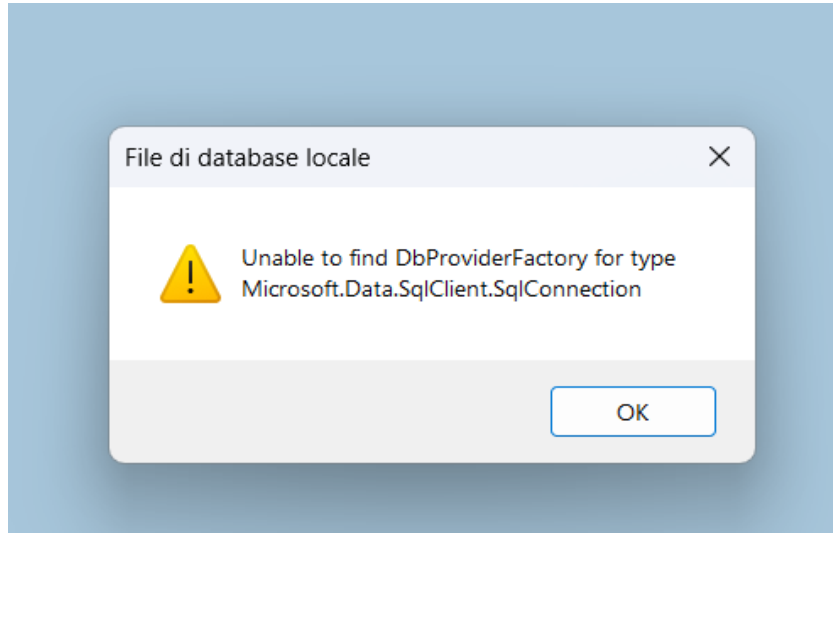Click the OK button
Image resolution: width=833 pixels, height=644 pixels.
(632, 412)
